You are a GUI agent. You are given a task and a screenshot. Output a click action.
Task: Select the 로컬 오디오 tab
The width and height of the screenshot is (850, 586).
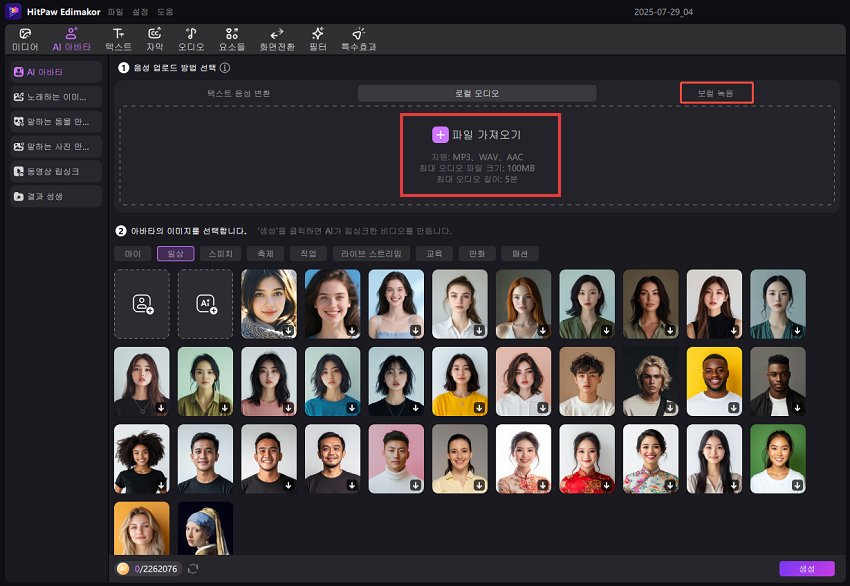pyautogui.click(x=477, y=93)
